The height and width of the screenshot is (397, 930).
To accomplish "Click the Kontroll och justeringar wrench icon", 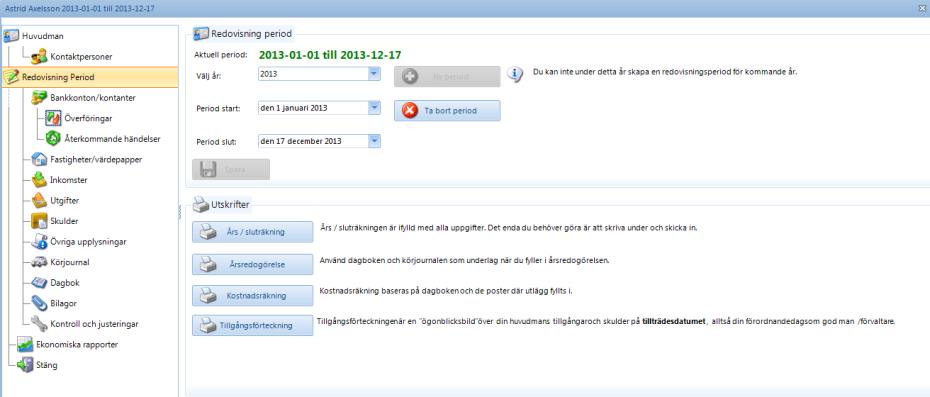I will 39,324.
